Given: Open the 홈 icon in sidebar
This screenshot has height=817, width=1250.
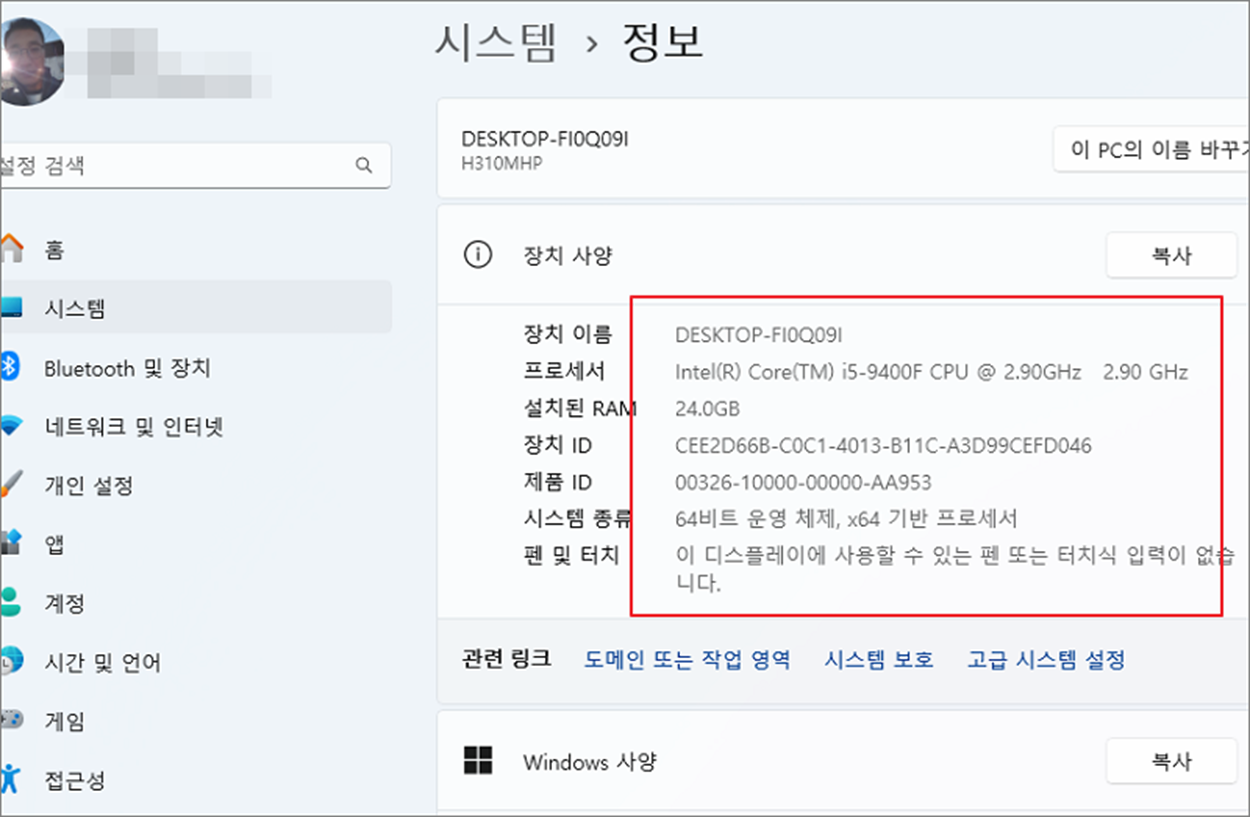Looking at the screenshot, I should [10, 248].
